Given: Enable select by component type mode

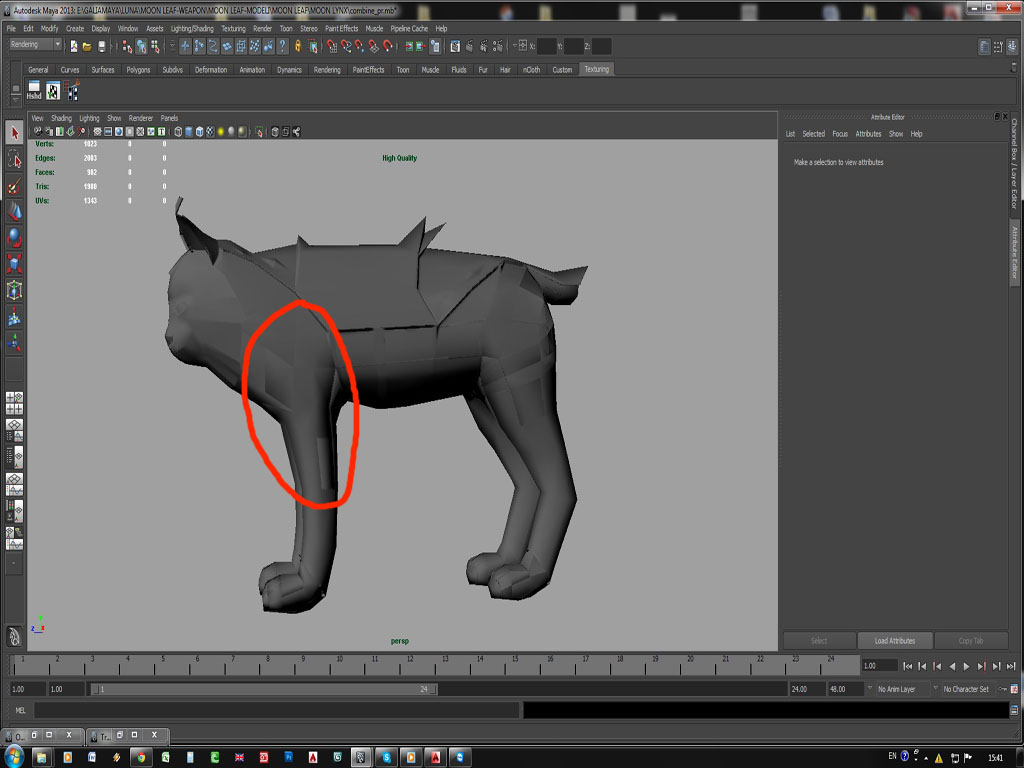Looking at the screenshot, I should pyautogui.click(x=155, y=46).
